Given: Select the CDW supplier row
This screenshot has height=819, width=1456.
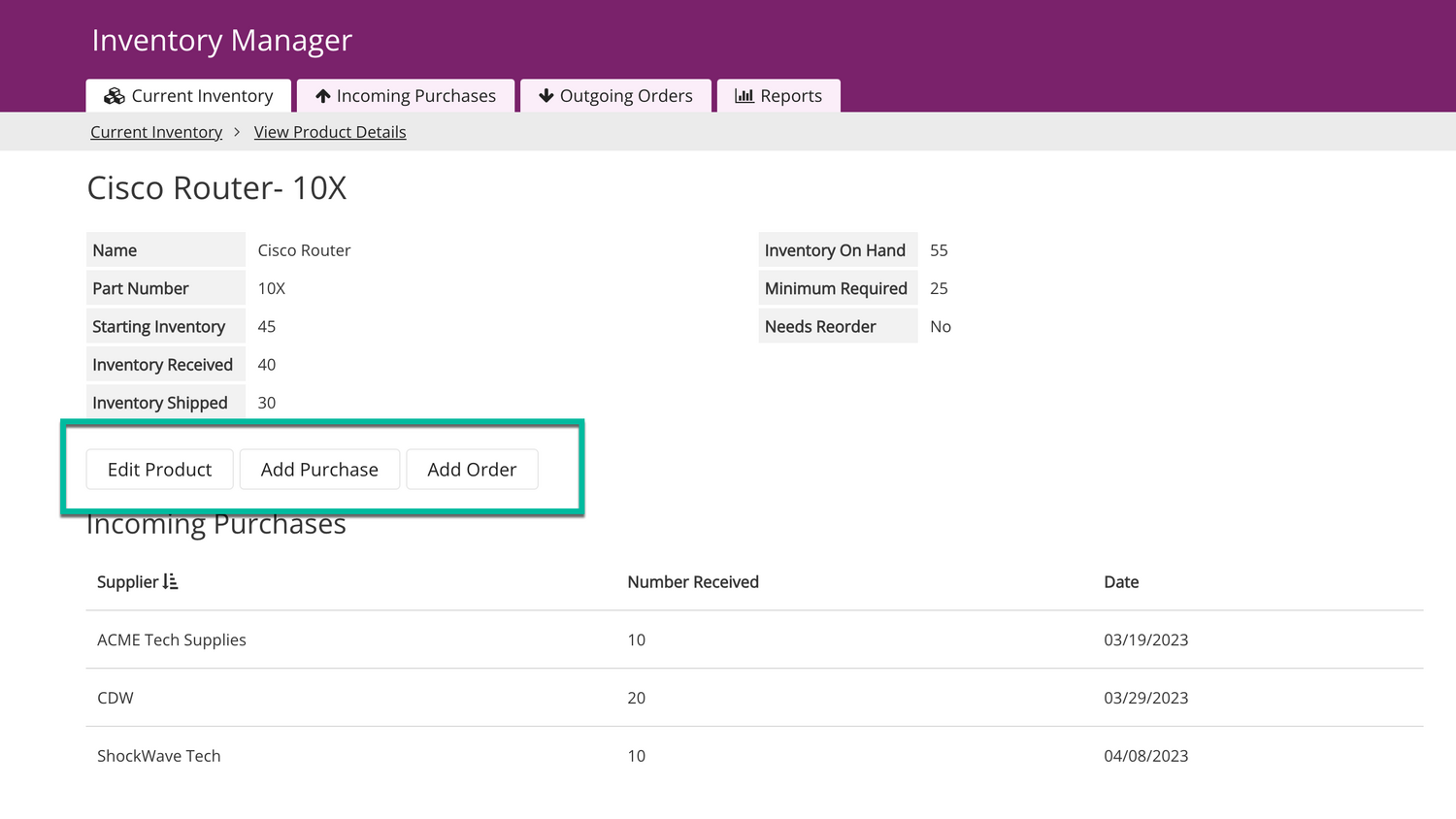Looking at the screenshot, I should coord(116,699).
